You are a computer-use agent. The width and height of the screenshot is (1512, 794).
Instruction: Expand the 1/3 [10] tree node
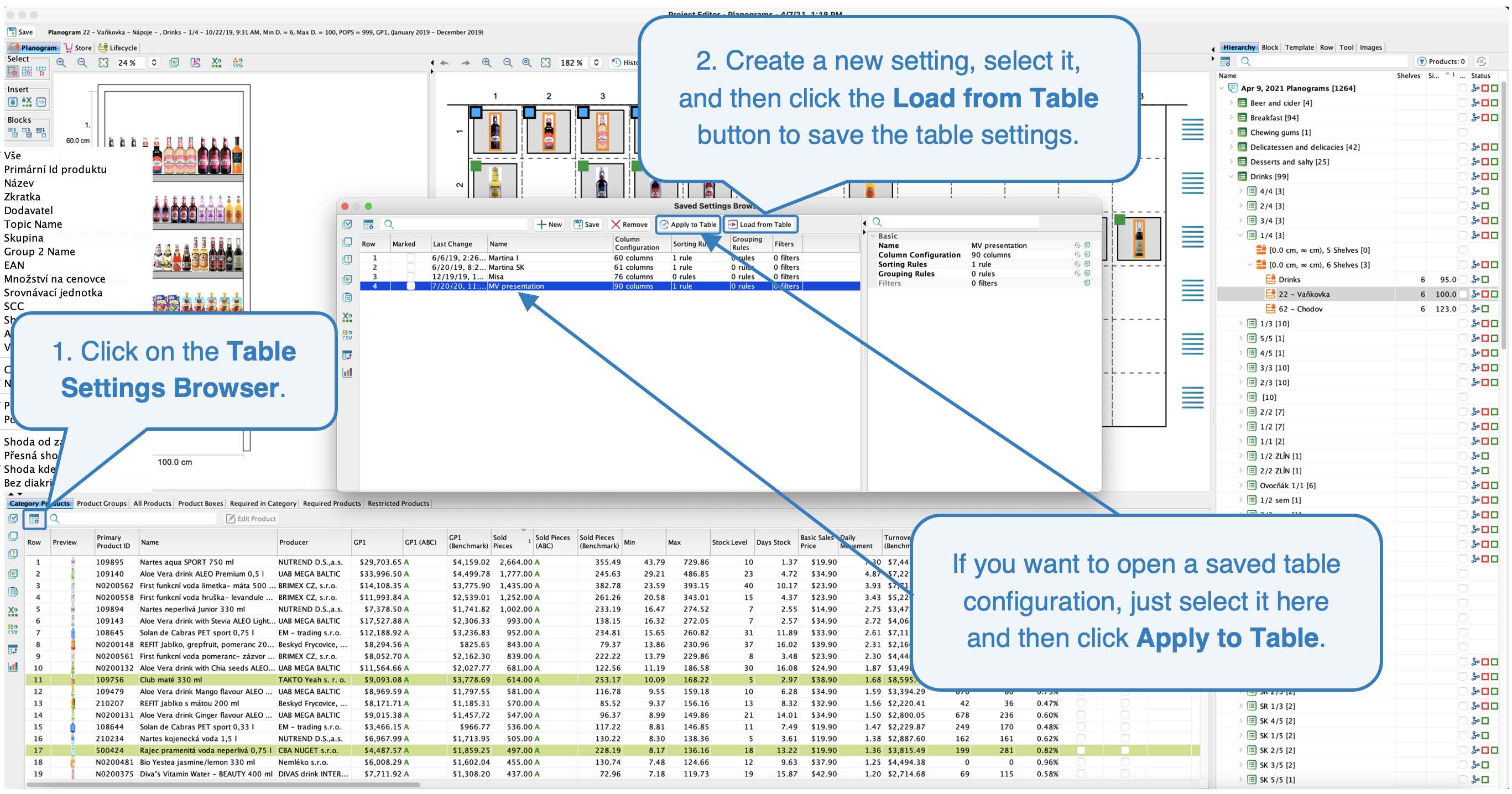tap(1241, 323)
